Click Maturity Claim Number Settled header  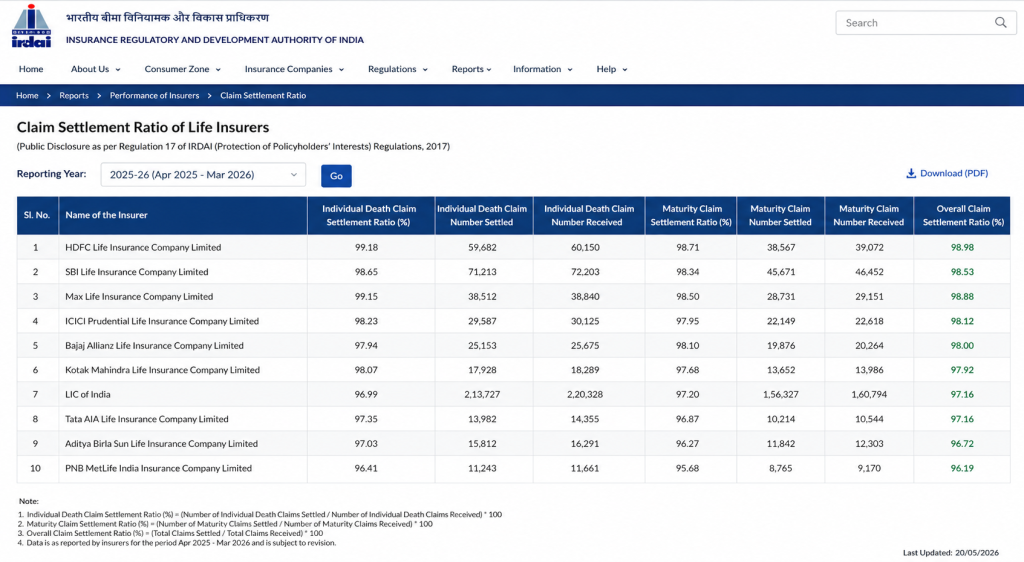tap(780, 215)
